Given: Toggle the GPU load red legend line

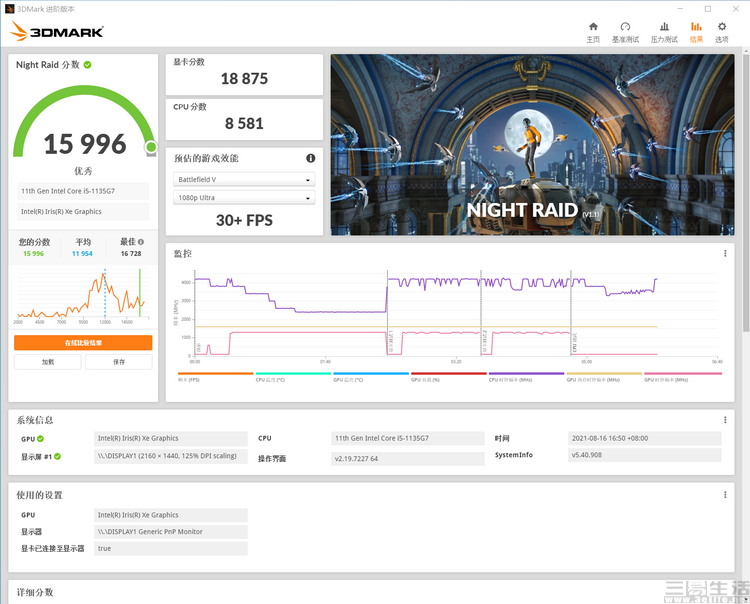Looking at the screenshot, I should tap(449, 376).
